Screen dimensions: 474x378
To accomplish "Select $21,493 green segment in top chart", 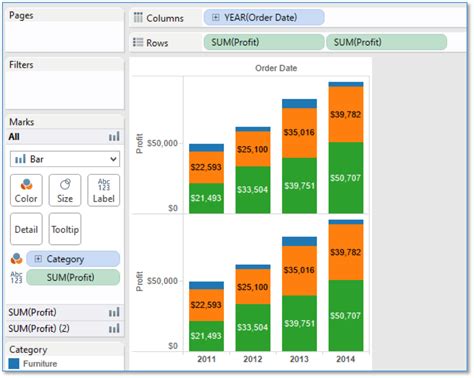I will pyautogui.click(x=206, y=198).
